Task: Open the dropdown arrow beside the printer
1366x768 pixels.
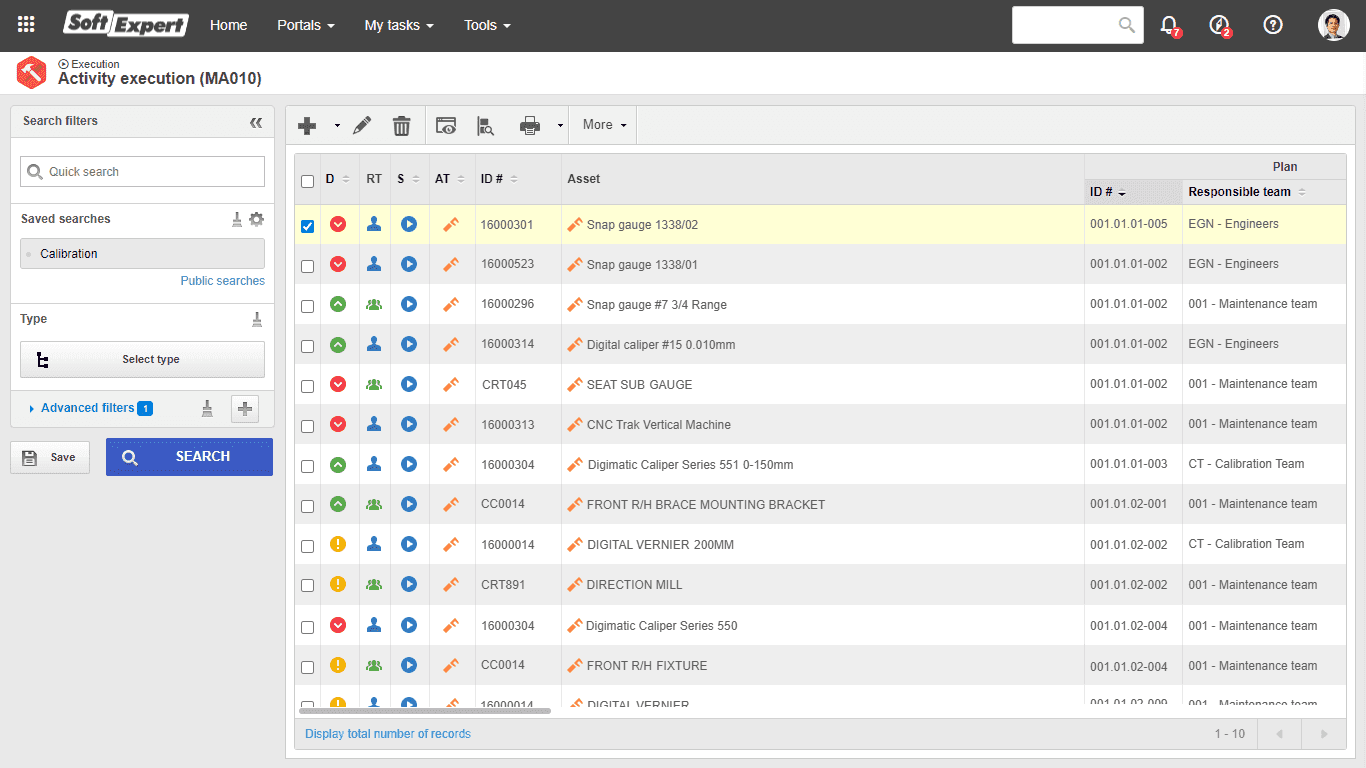Action: coord(560,125)
